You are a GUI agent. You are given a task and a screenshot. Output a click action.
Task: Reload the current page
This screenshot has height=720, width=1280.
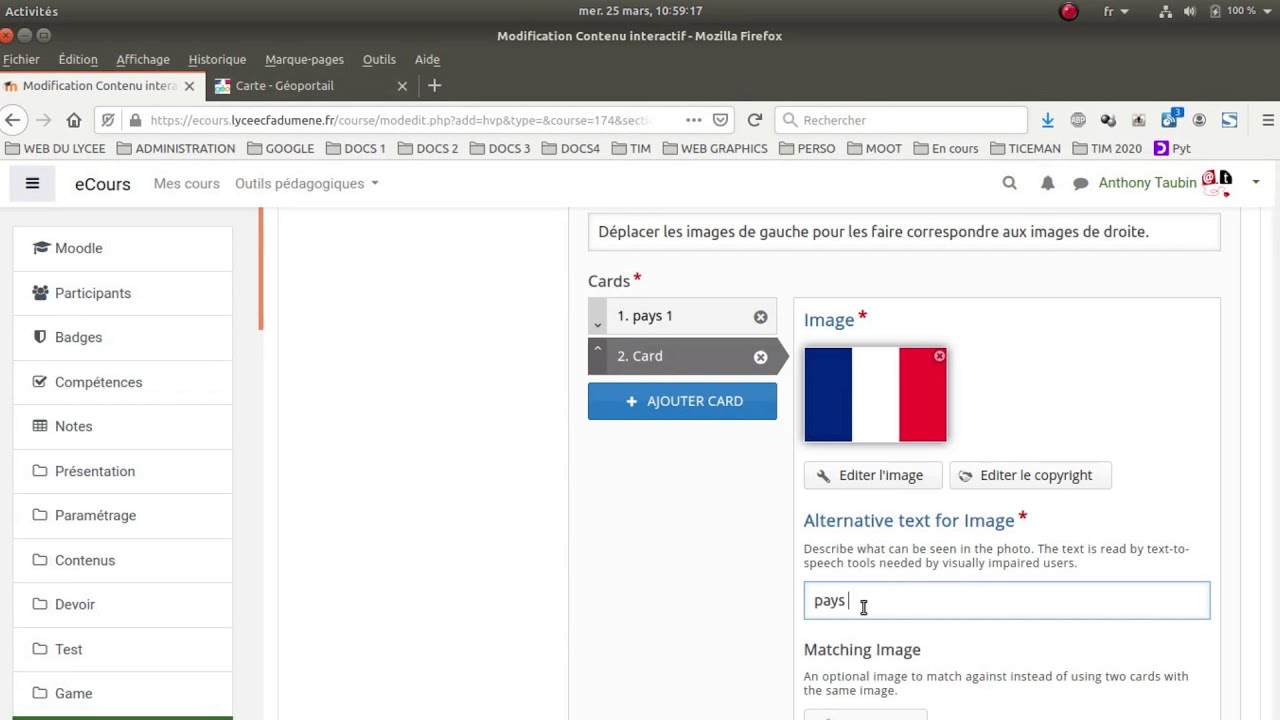pos(755,120)
